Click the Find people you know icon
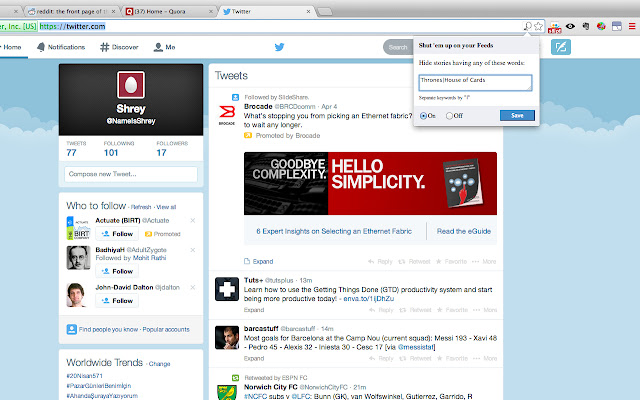The width and height of the screenshot is (640, 400). (x=71, y=329)
